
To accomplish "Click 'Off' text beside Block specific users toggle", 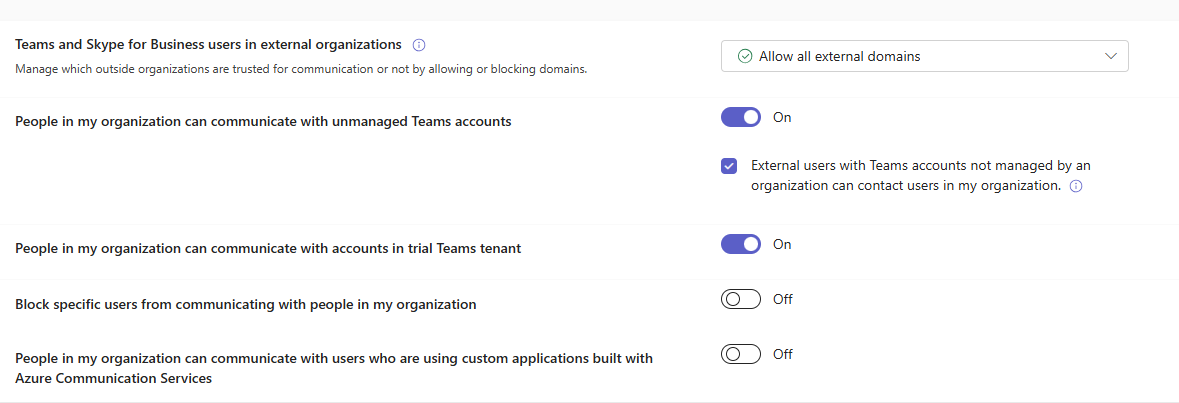I will point(783,299).
